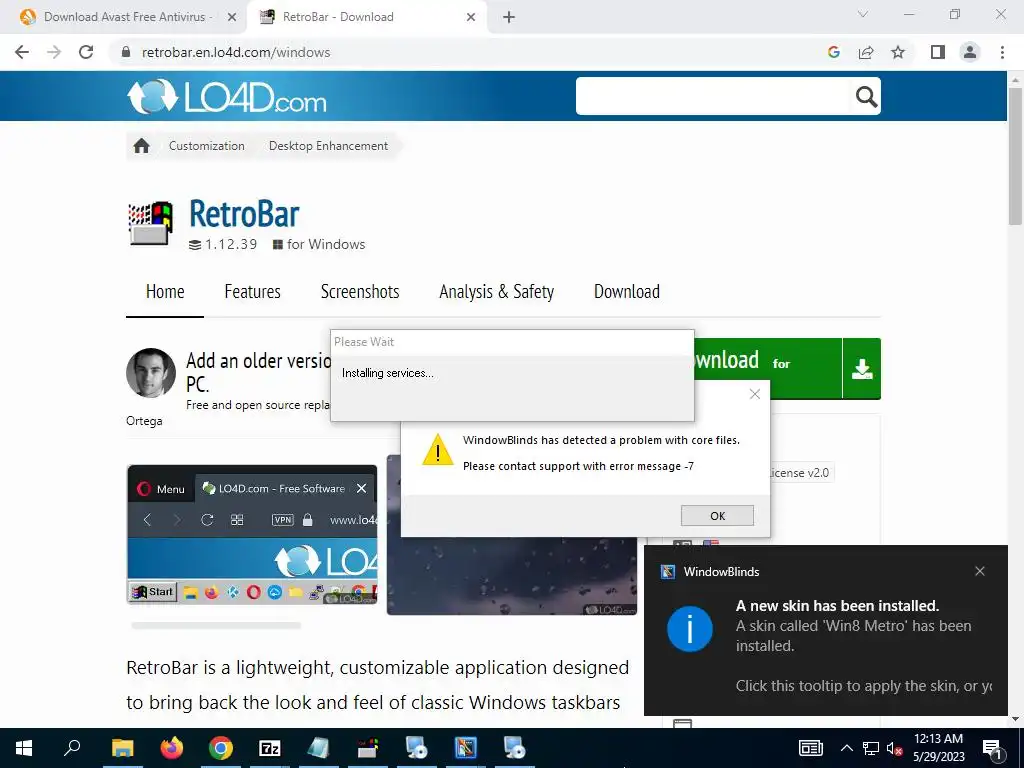The image size is (1024, 768).
Task: Open the Home page tab
Action: point(165,291)
